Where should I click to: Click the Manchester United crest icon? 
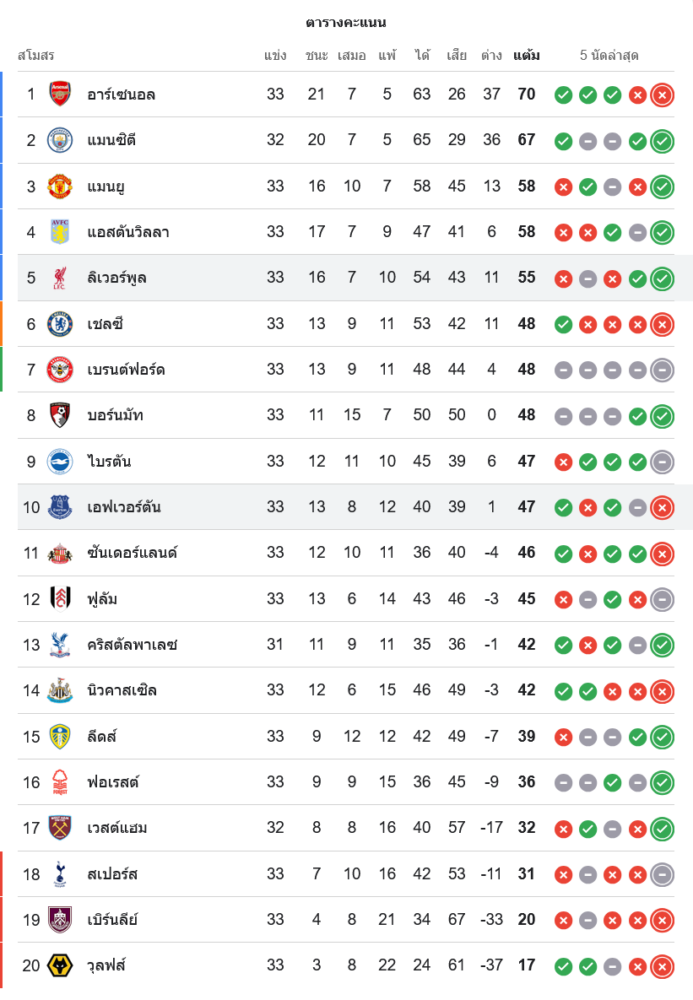(x=61, y=186)
